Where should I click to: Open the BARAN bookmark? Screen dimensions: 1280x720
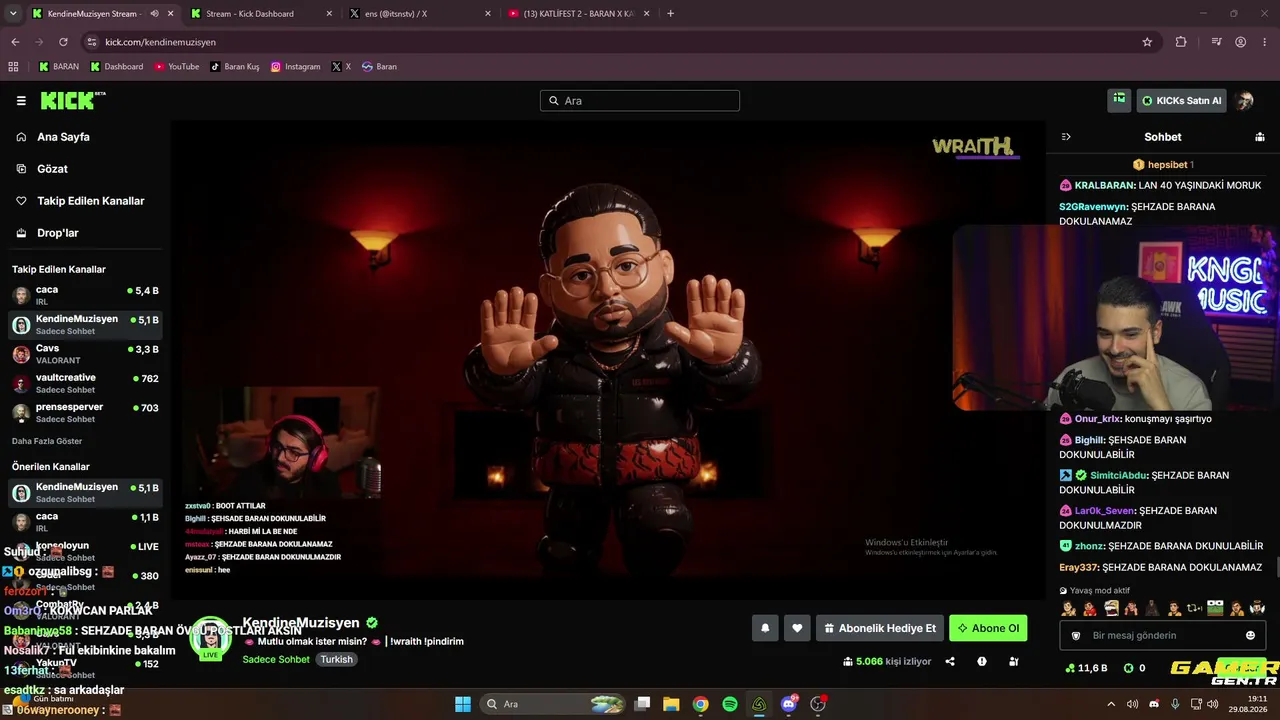(59, 67)
